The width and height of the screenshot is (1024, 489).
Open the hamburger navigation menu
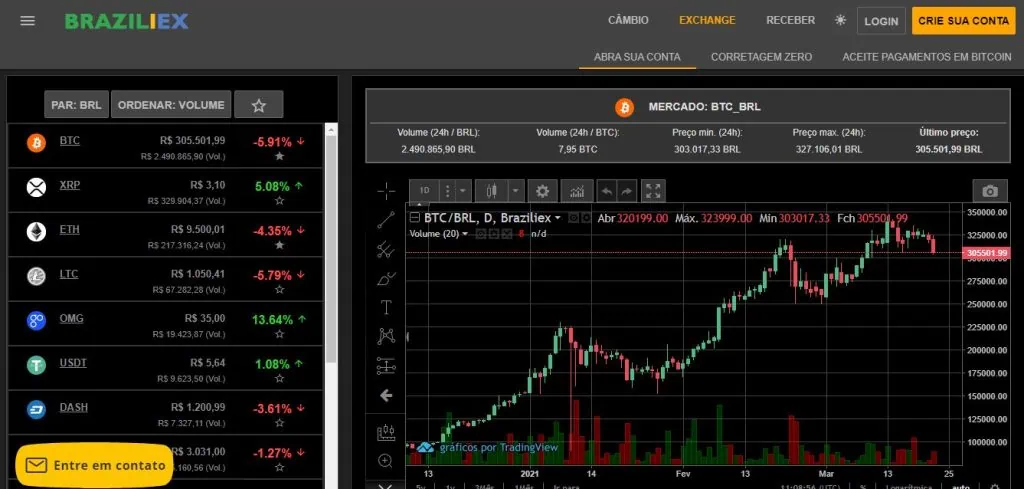27,21
